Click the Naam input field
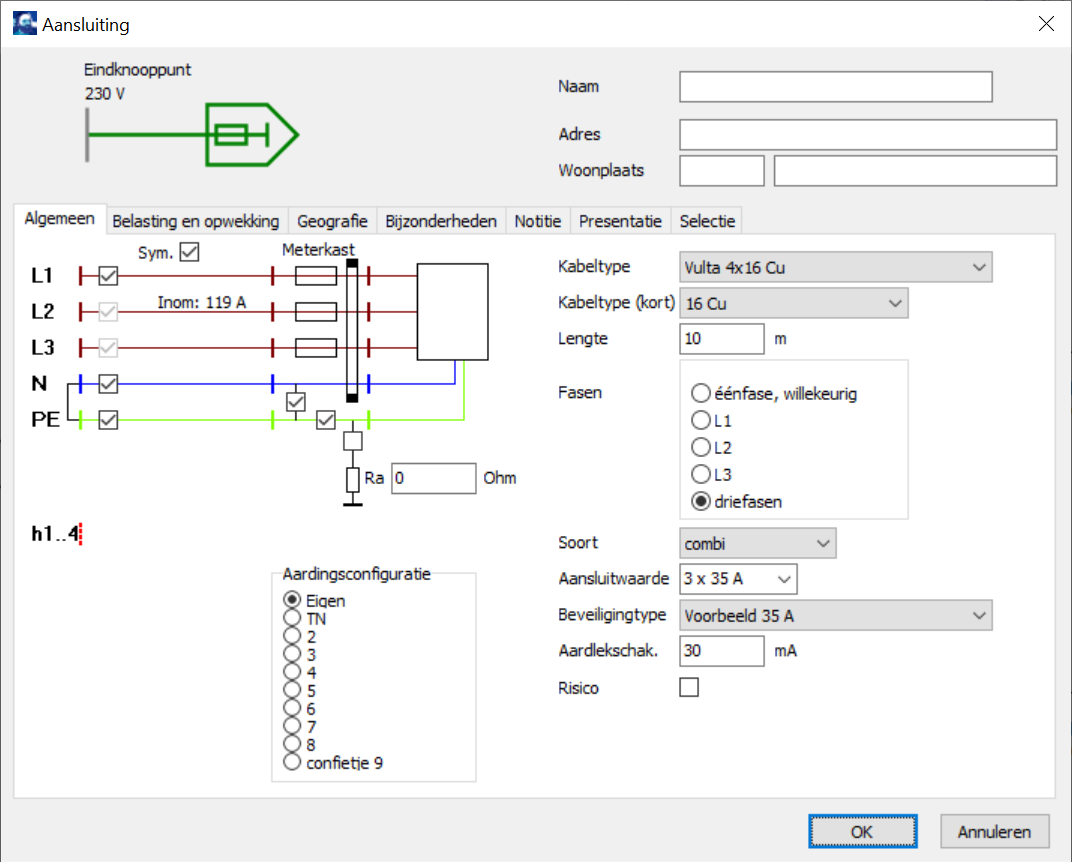 click(835, 87)
